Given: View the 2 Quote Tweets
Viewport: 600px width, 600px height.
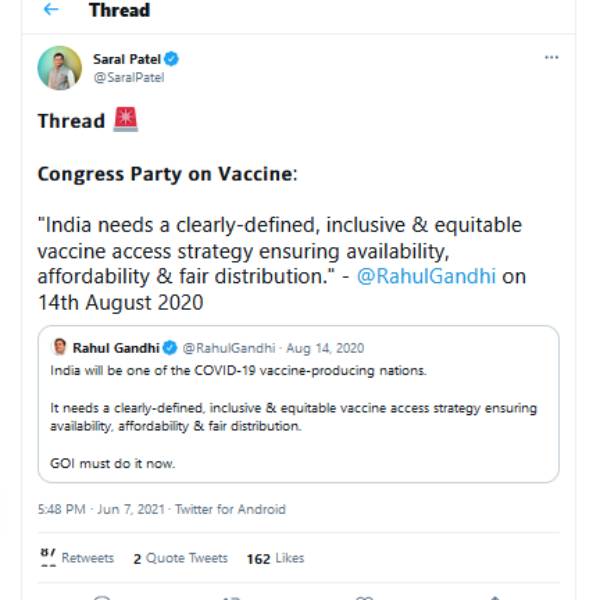Looking at the screenshot, I should (180, 558).
